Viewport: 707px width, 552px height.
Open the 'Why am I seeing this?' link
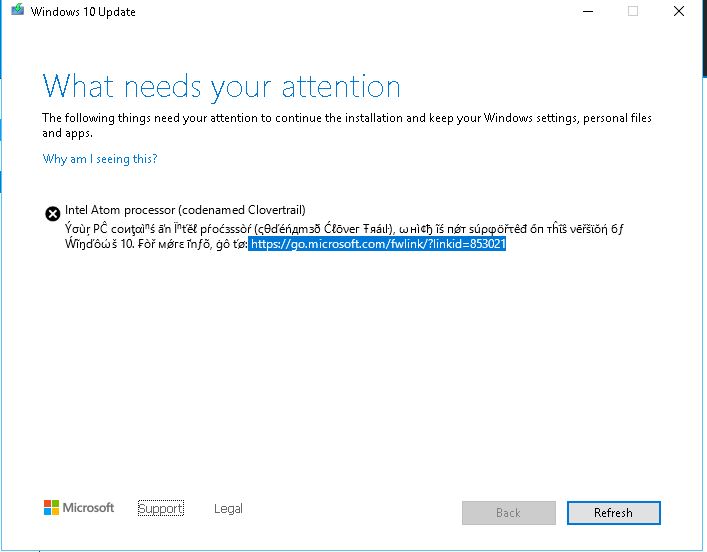pos(100,159)
